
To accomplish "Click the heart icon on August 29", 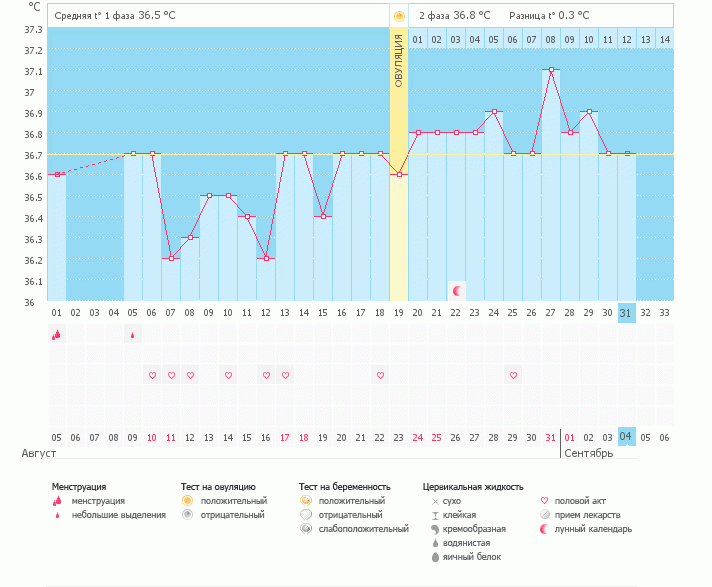I will [513, 375].
